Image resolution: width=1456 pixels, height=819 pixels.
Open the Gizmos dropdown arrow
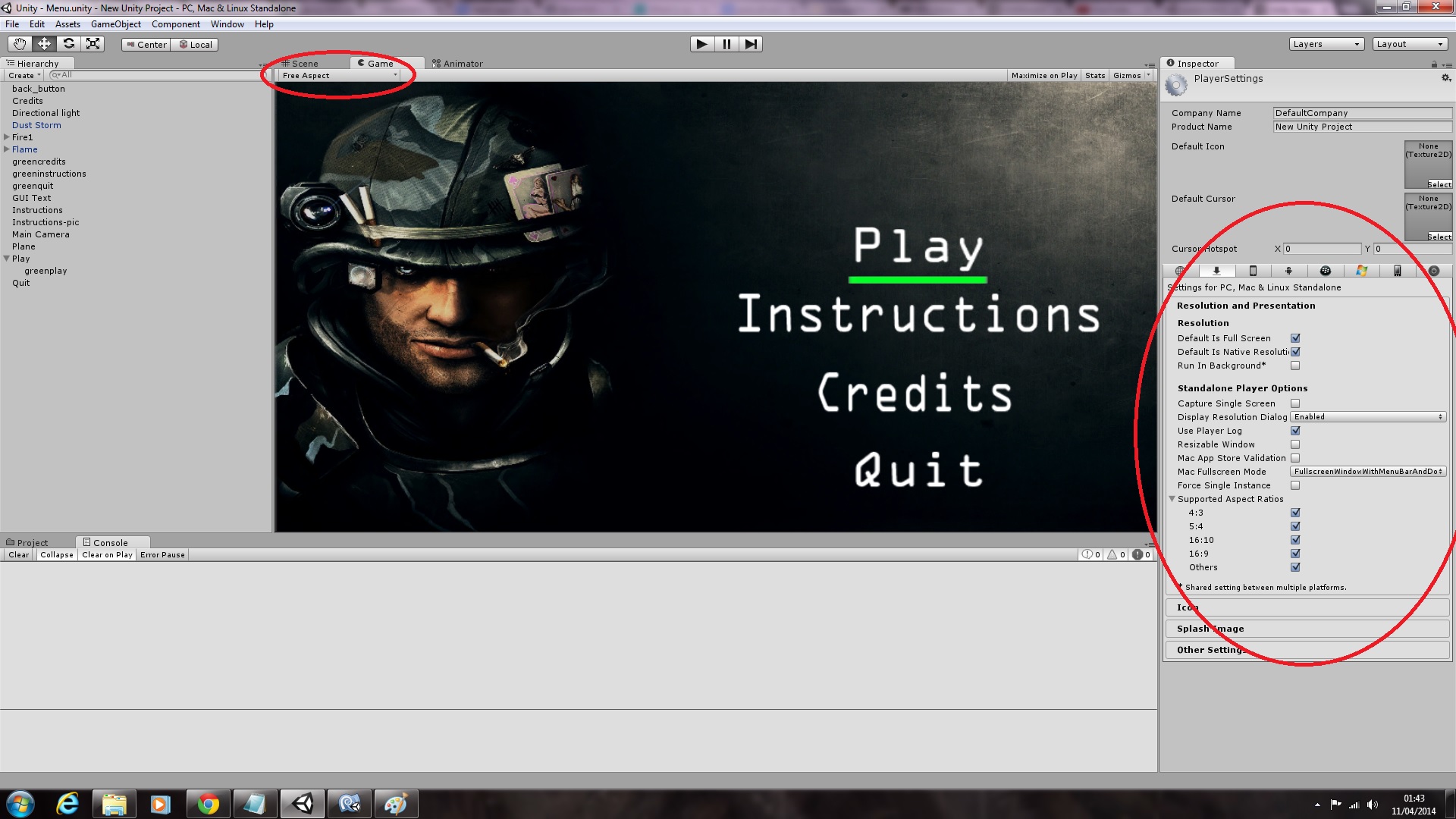coord(1148,75)
